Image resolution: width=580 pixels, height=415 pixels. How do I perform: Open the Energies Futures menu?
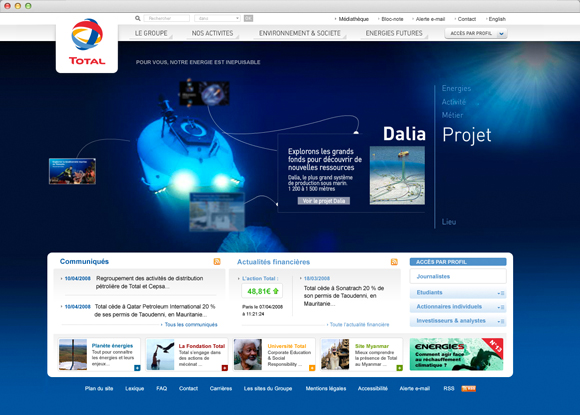(x=394, y=33)
